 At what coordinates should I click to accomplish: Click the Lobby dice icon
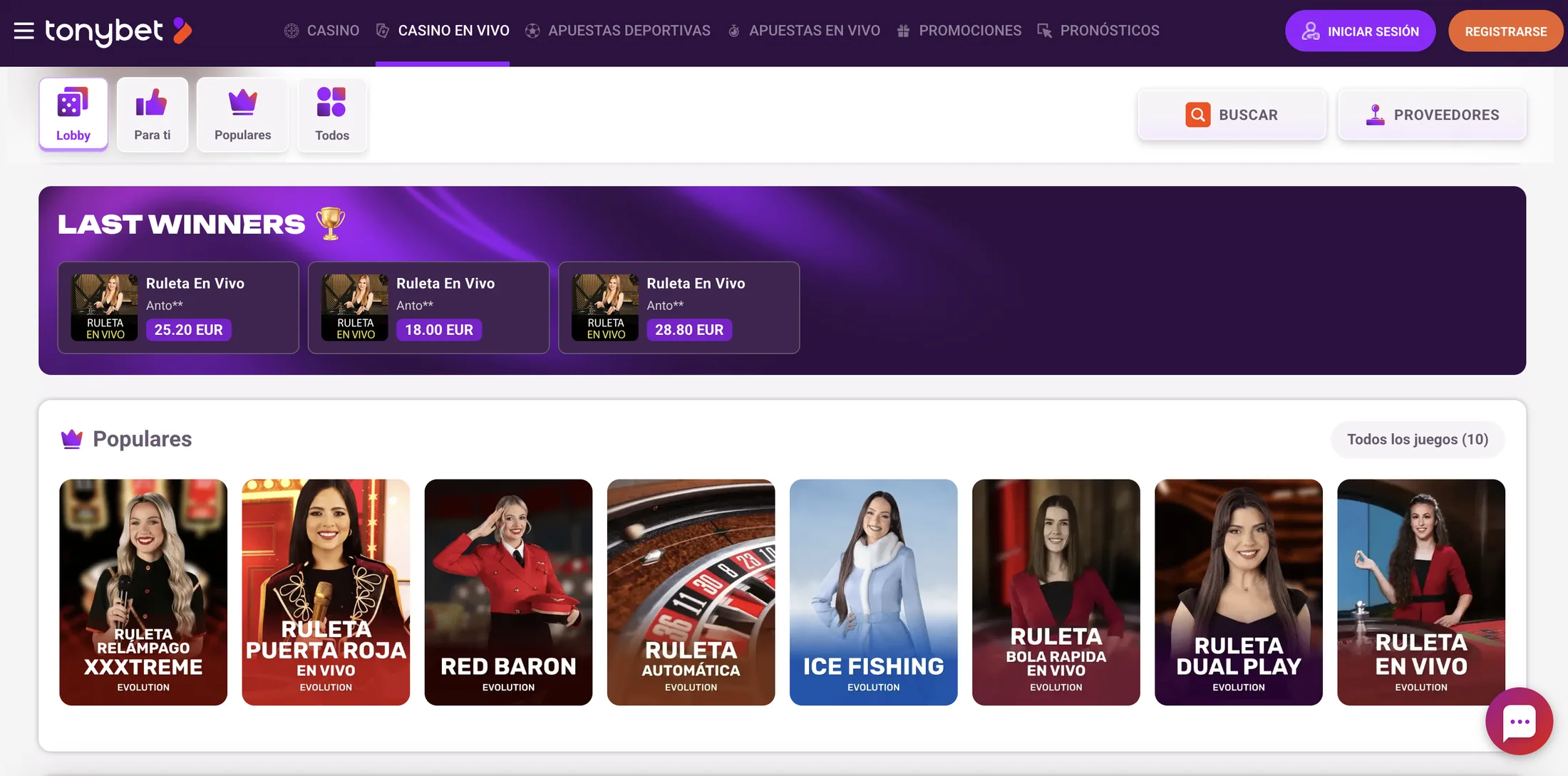pyautogui.click(x=73, y=103)
